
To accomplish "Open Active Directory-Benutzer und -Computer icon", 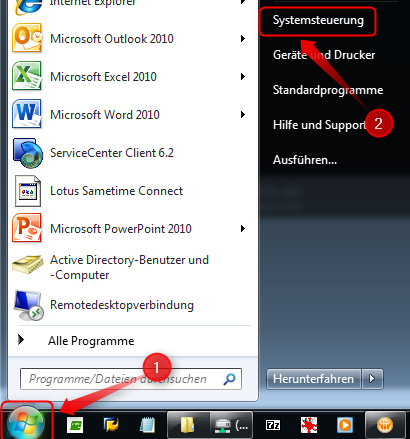I will (28, 264).
